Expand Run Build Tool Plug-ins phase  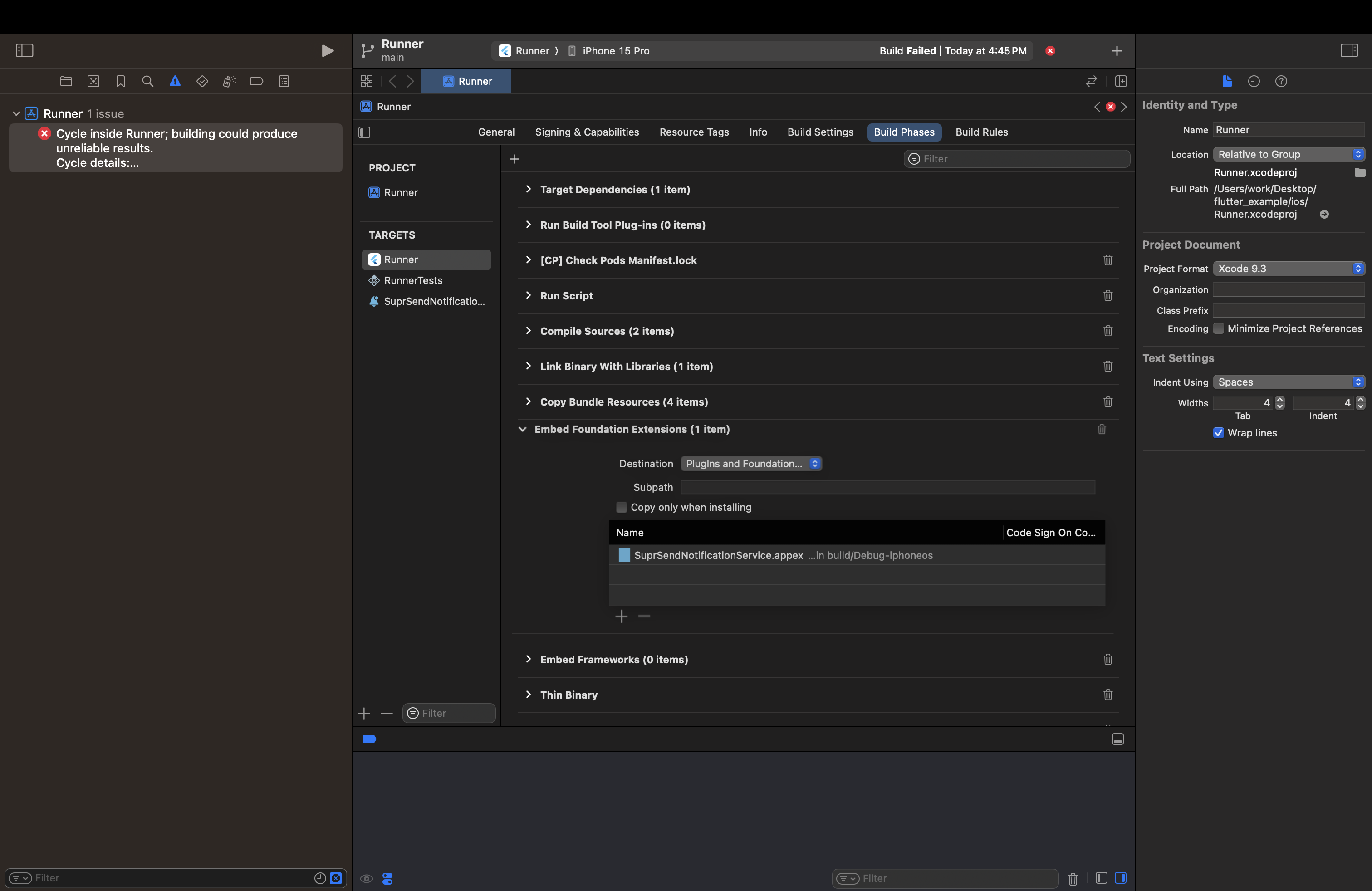(x=528, y=225)
